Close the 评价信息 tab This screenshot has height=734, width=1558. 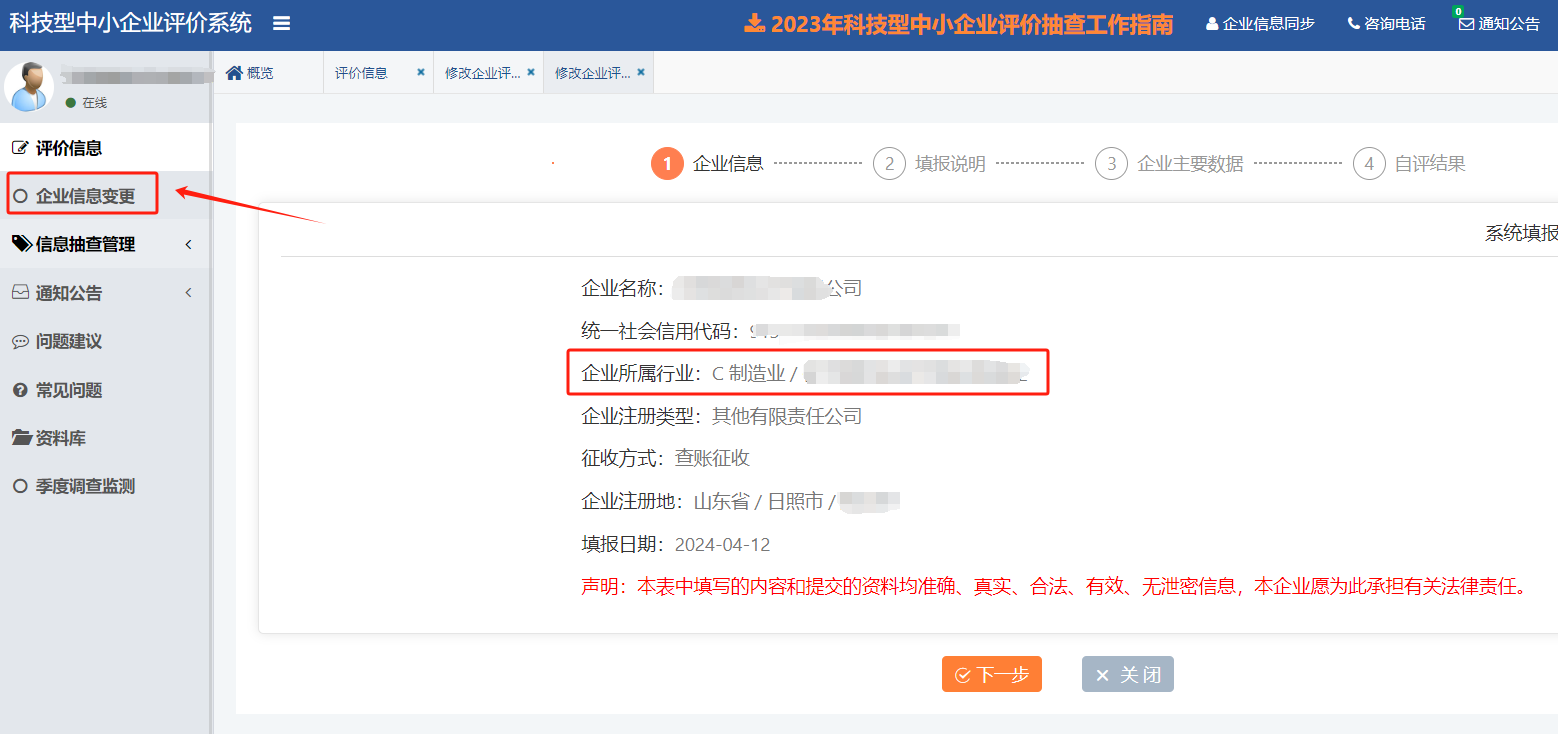(421, 72)
